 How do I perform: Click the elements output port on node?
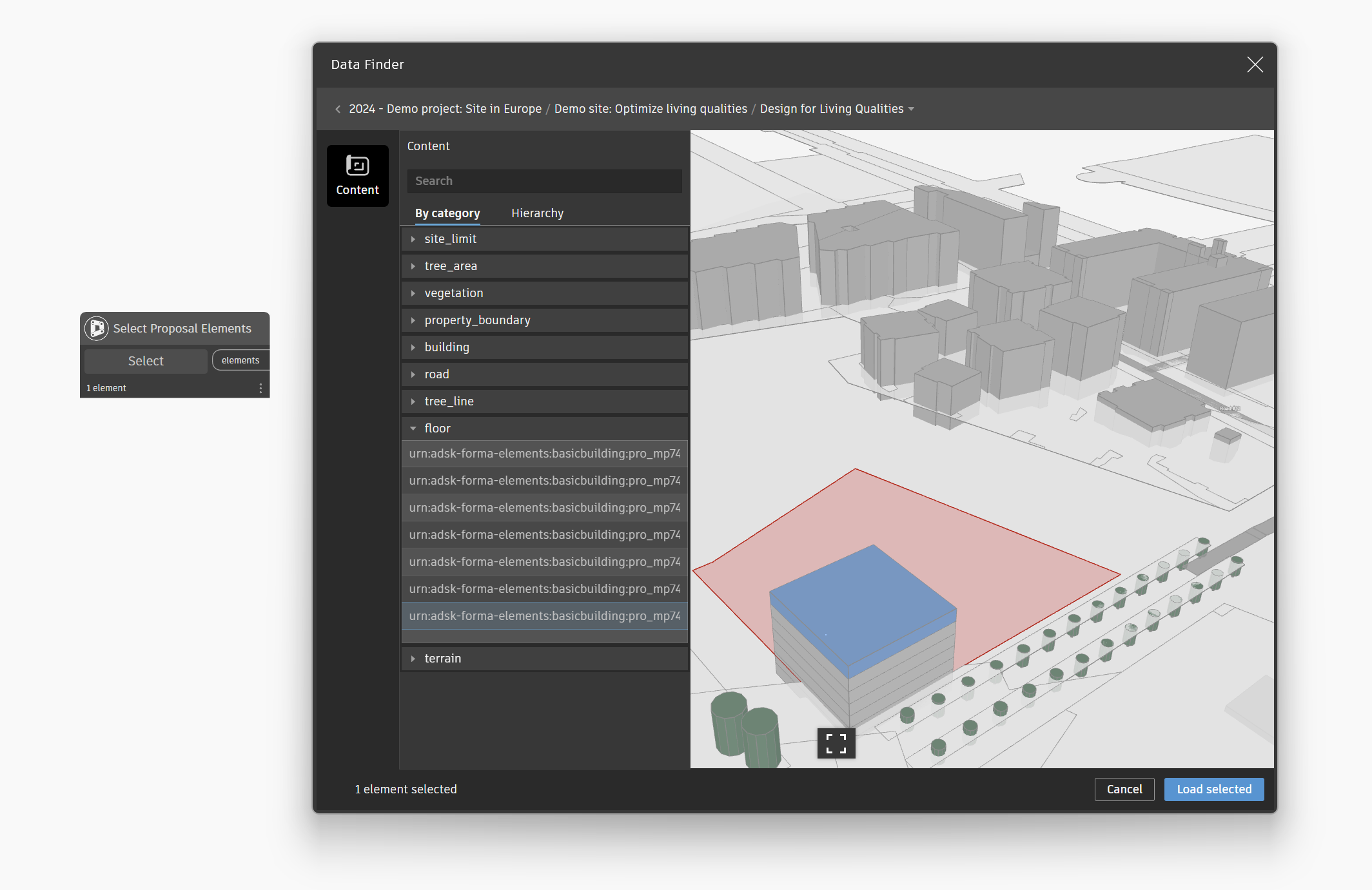240,360
